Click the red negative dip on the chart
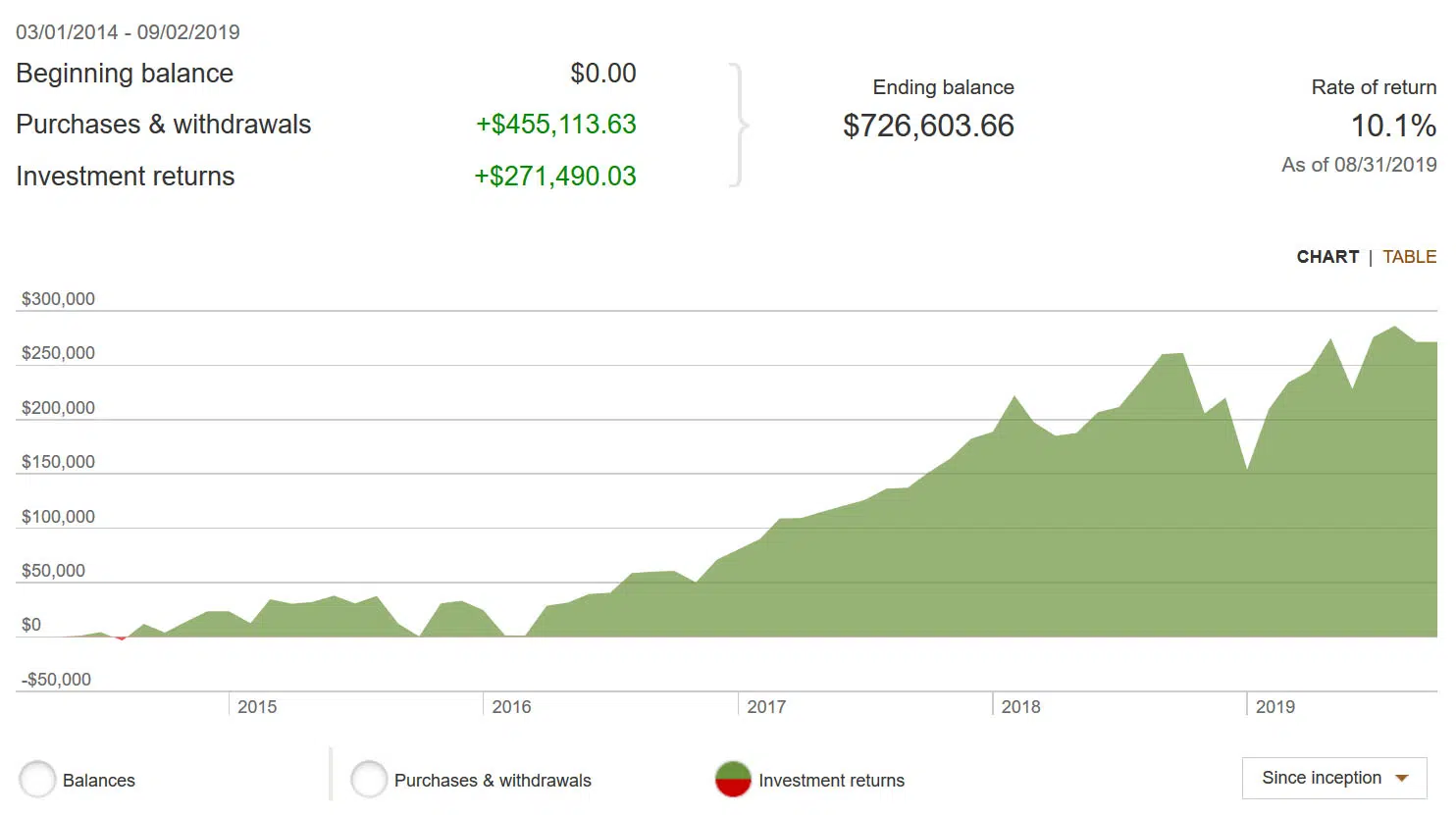 click(121, 638)
